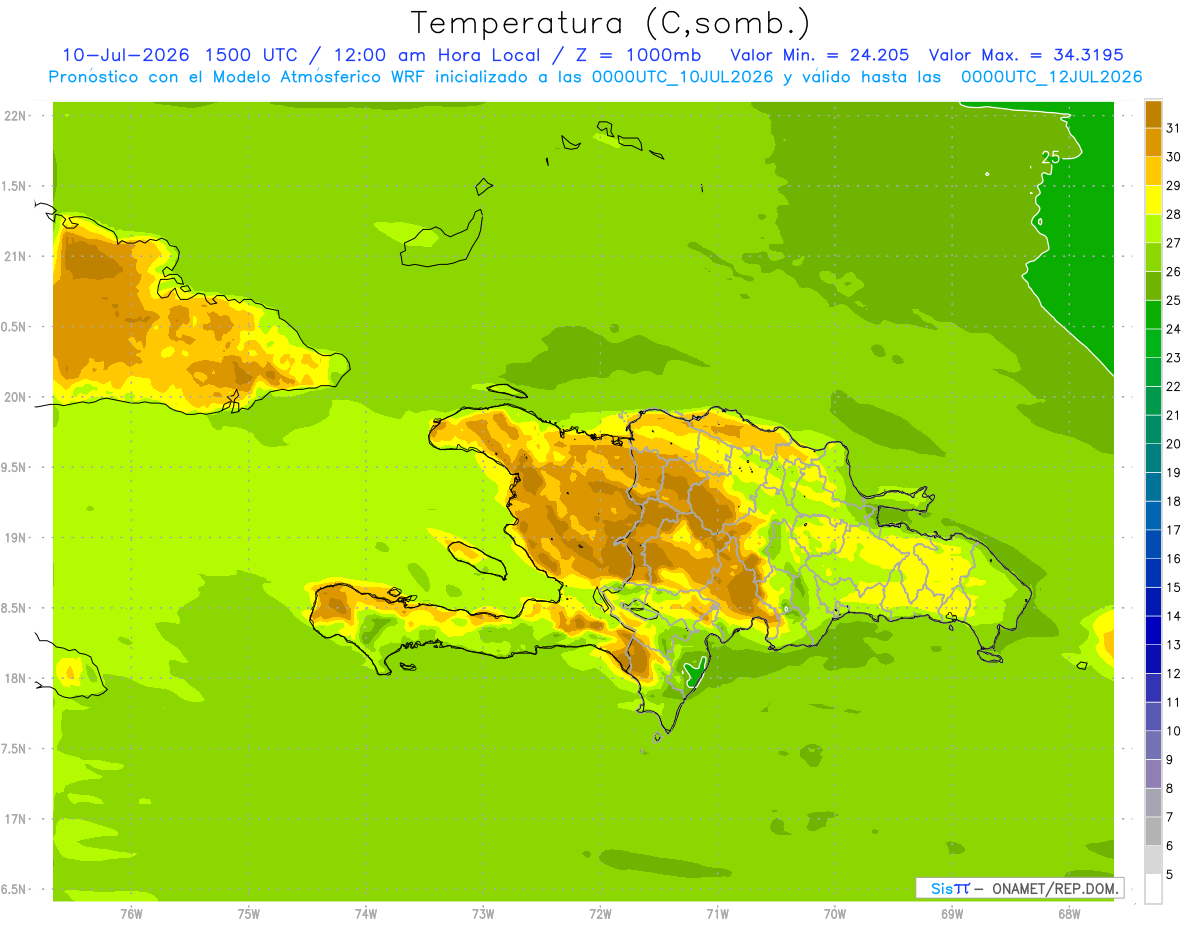Click the '76W' longitude axis label
Screen dimensions: 1200x927
[131, 914]
